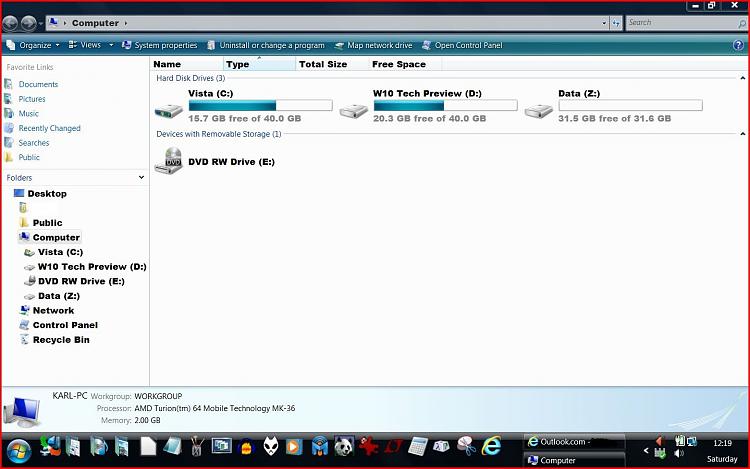Screen dimensions: 750x469
Task: Open the Windows Start orb
Action: coord(19,450)
